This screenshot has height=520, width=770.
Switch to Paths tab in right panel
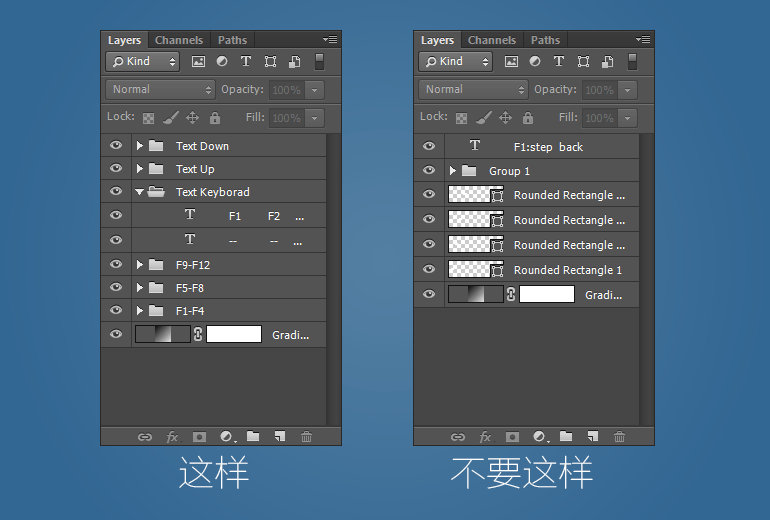(545, 40)
